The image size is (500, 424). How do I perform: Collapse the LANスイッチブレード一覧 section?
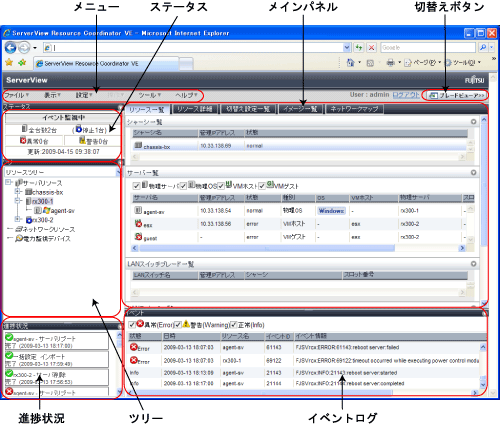(x=473, y=264)
